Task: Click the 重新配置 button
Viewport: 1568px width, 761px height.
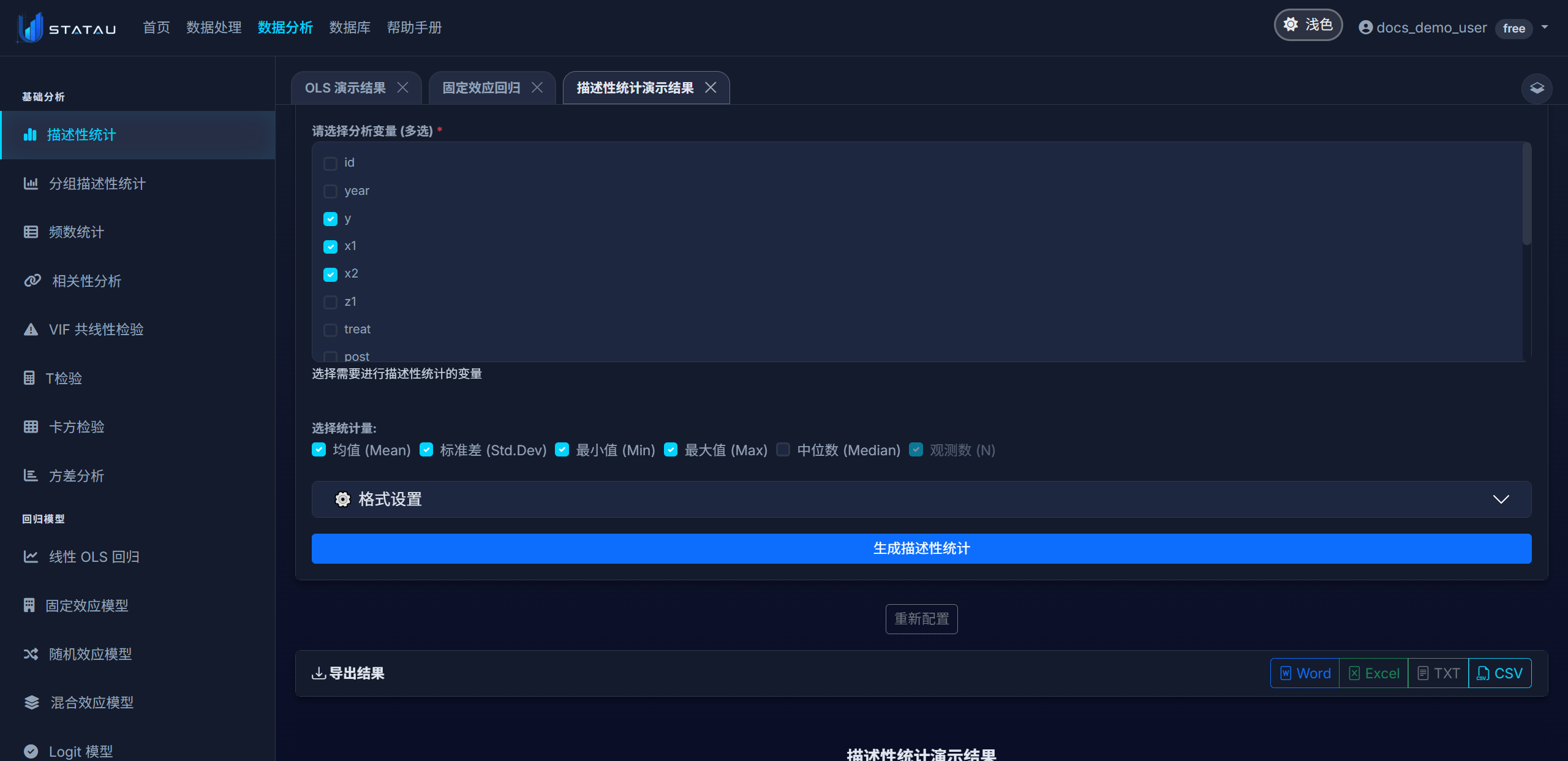Action: tap(921, 619)
